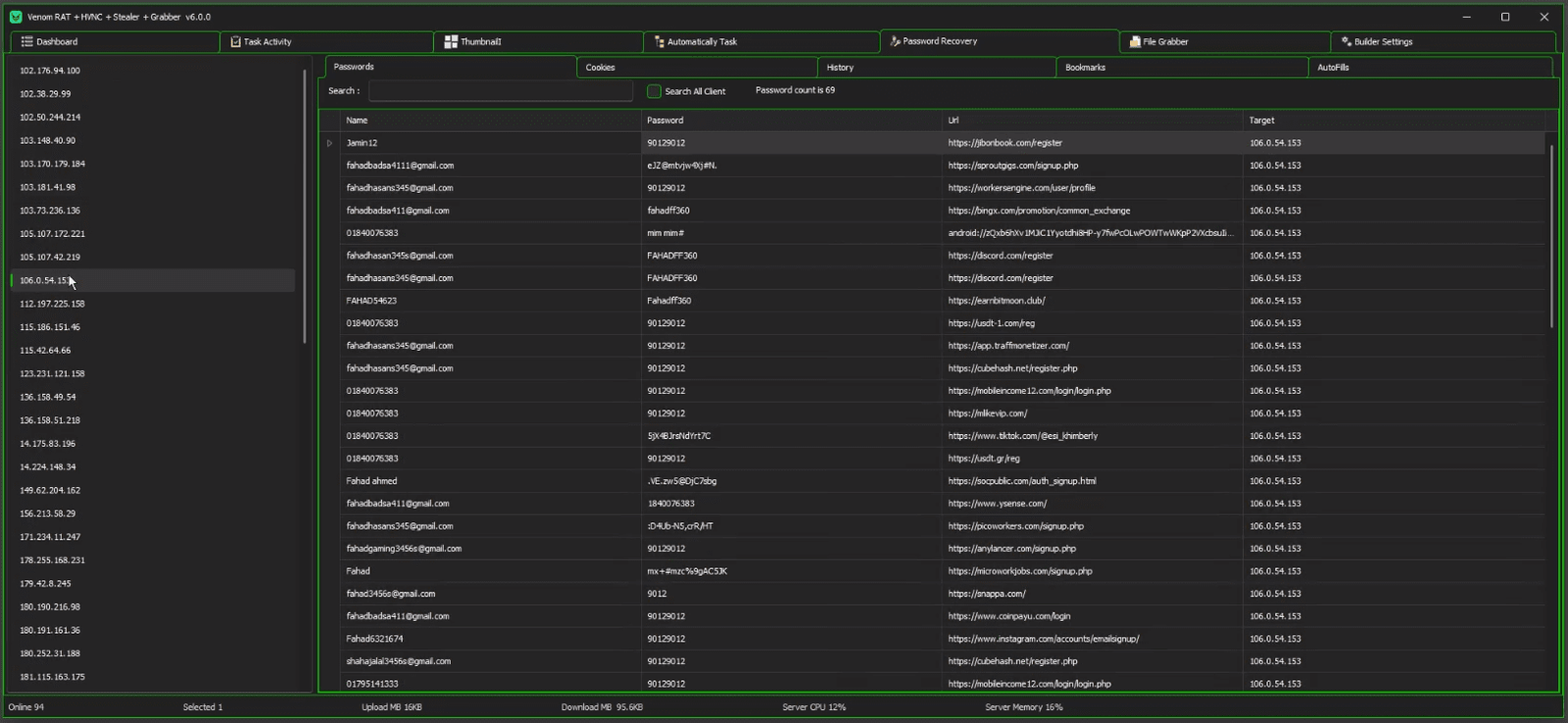Open the File Grabber tab
This screenshot has height=723, width=1568.
click(1225, 42)
